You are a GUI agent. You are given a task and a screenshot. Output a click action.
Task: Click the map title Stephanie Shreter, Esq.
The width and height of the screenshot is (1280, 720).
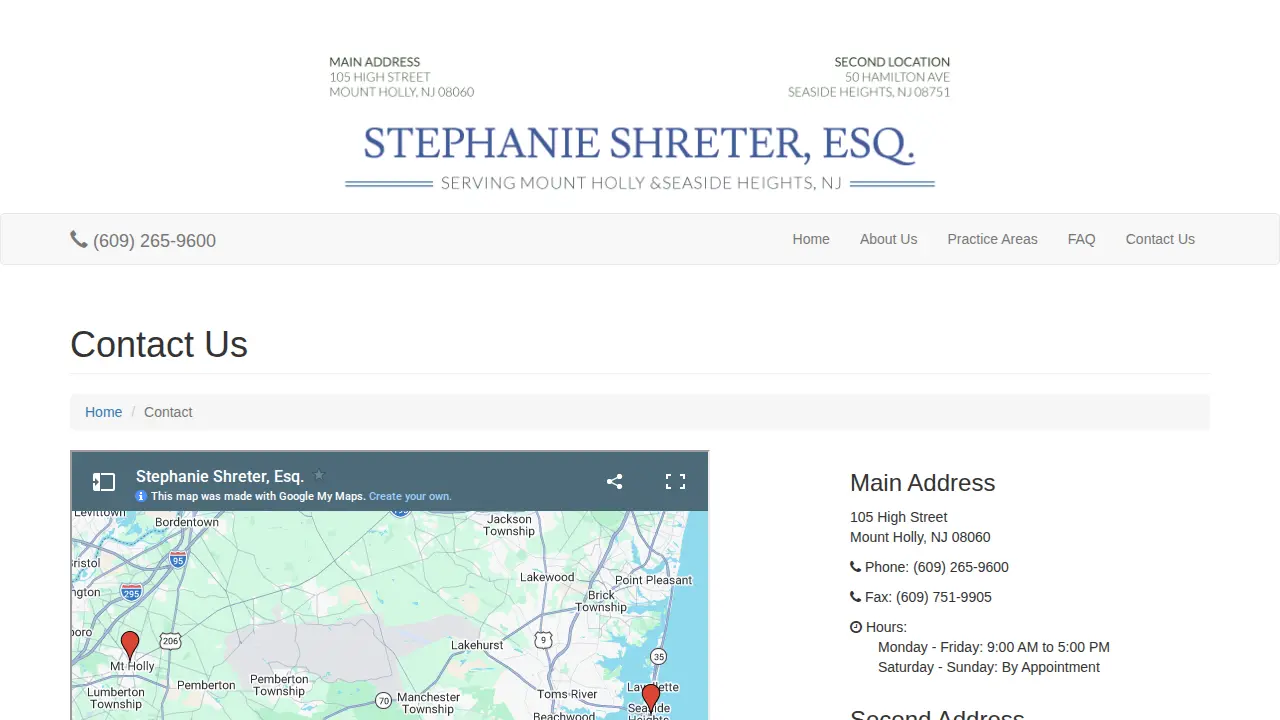point(220,476)
